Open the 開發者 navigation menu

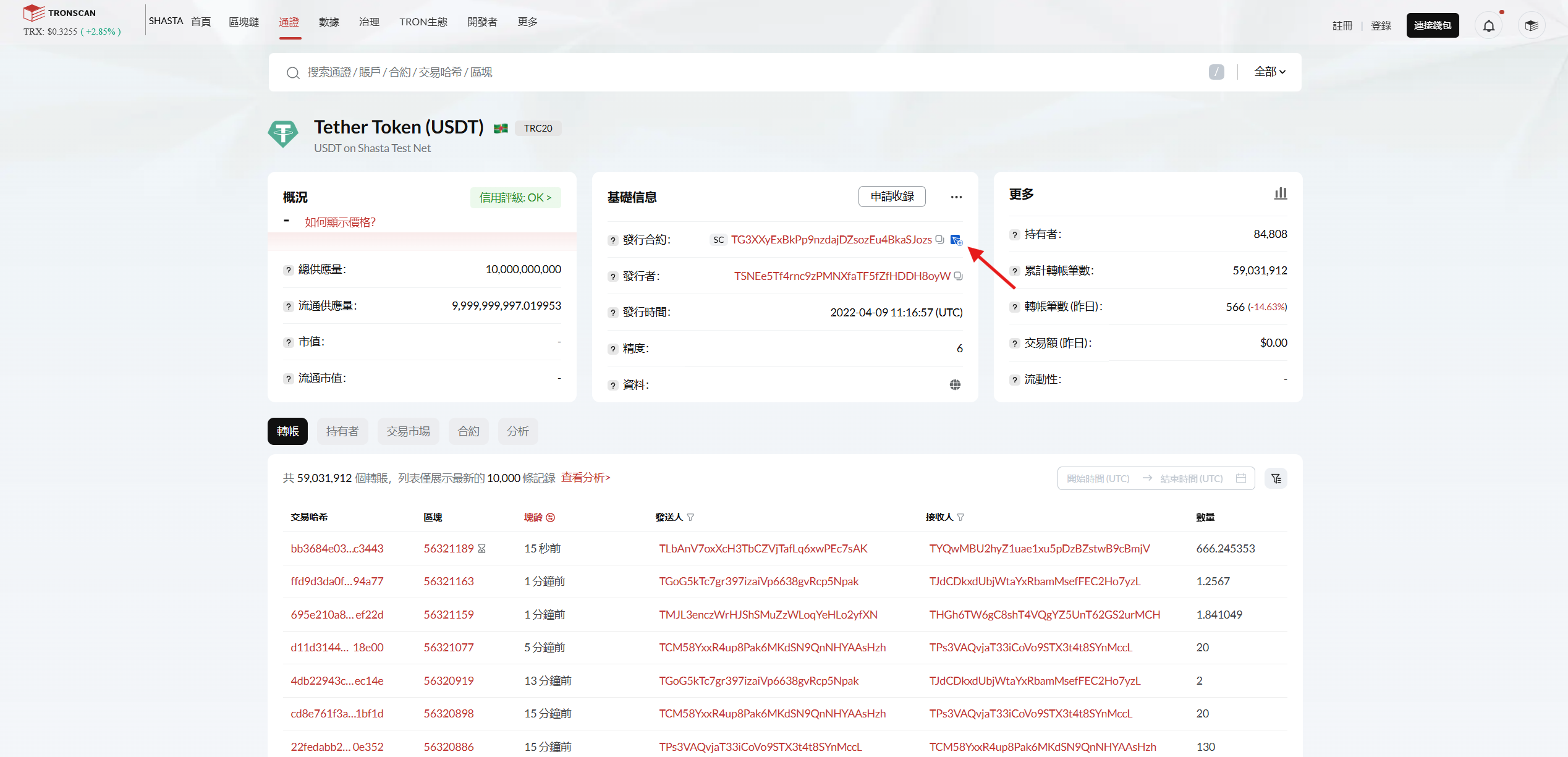click(x=482, y=22)
